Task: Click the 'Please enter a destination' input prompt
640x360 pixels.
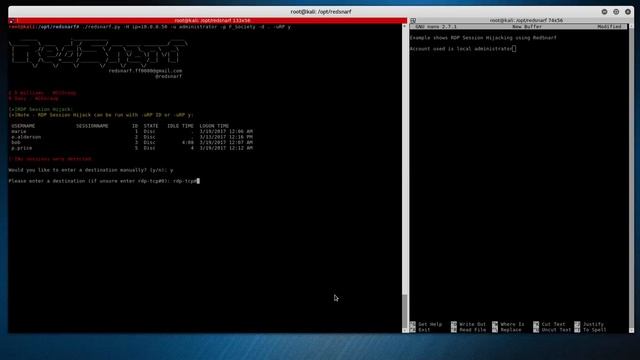Action: point(104,181)
